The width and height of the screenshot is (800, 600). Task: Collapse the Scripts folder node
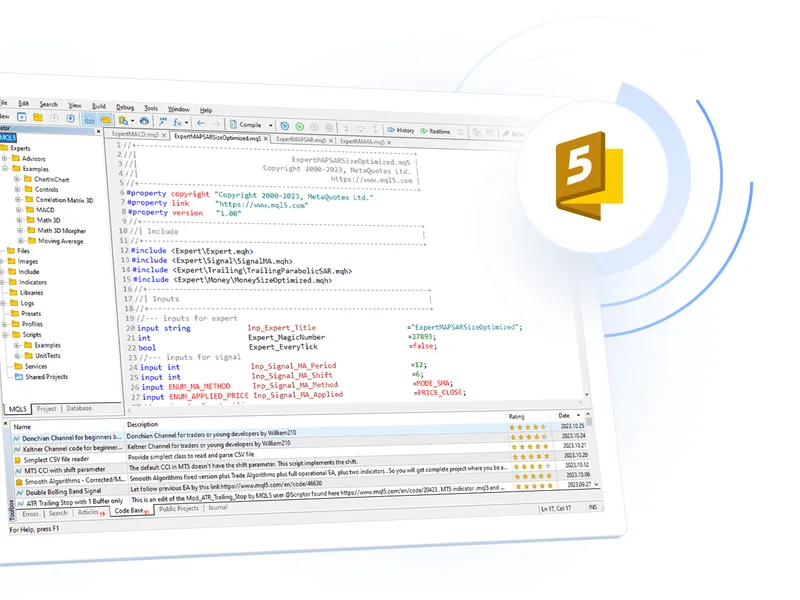(x=5, y=335)
